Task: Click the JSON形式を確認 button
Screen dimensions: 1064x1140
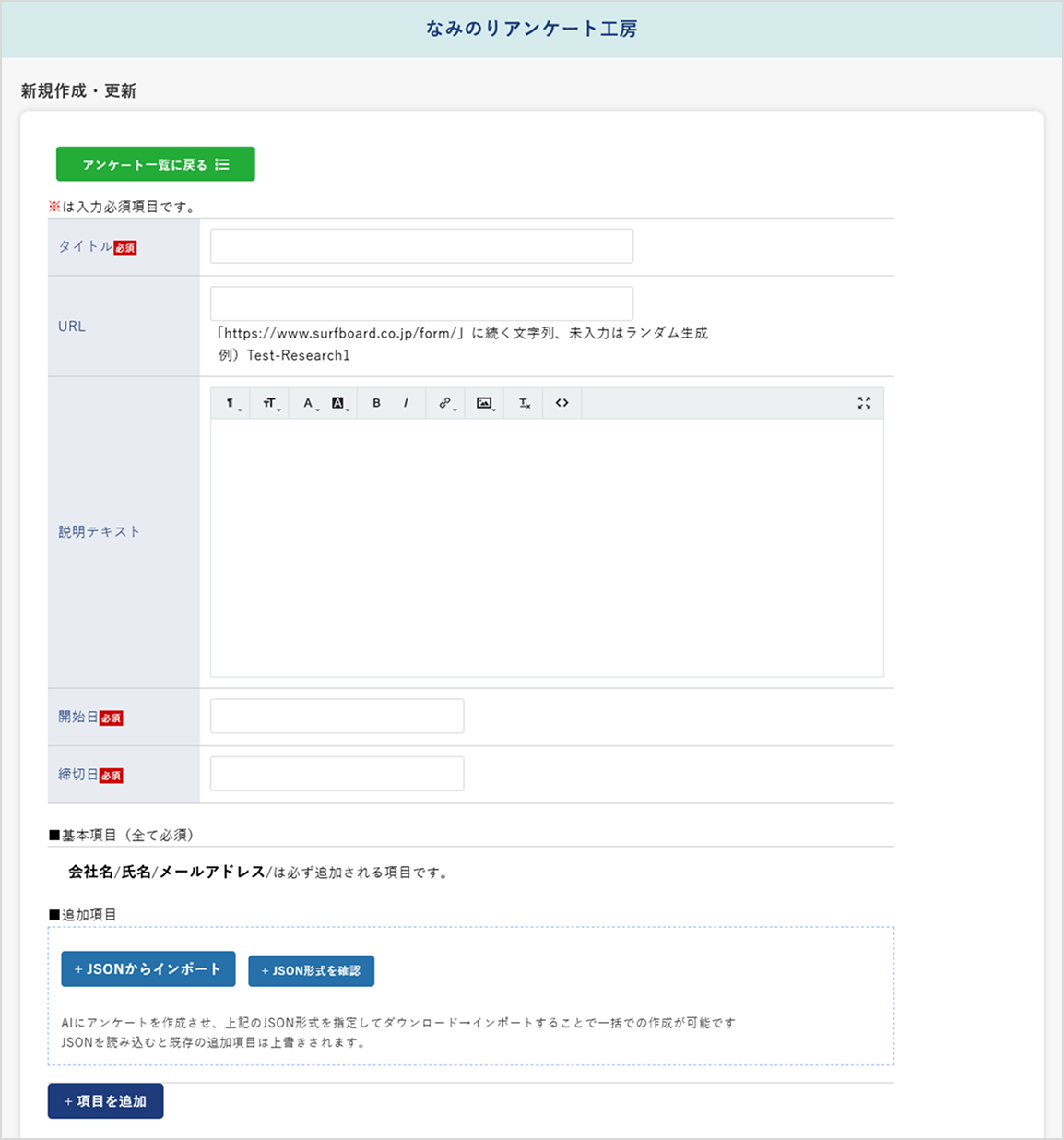Action: [x=311, y=970]
